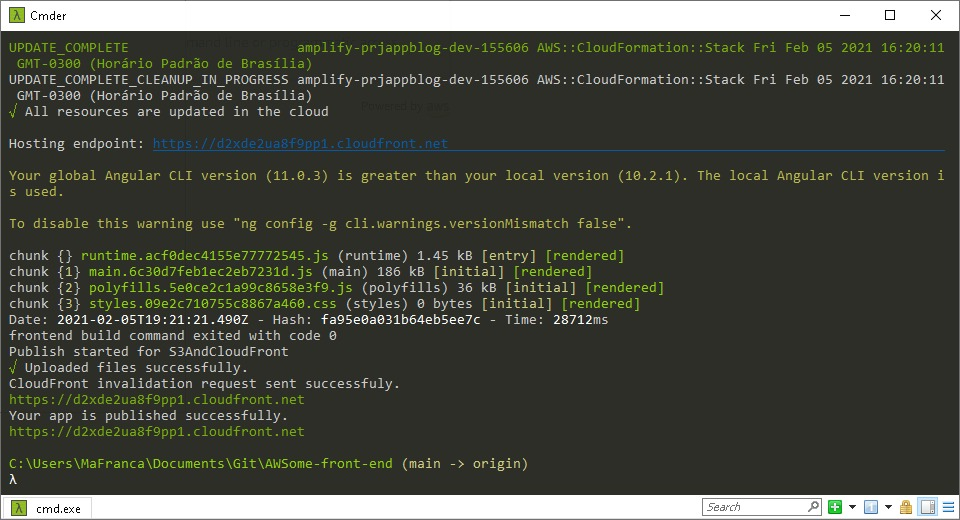
Task: Click the UPDATE_COMPLETE_CLEANUP_IN_PROGRESS status text
Action: 148,80
